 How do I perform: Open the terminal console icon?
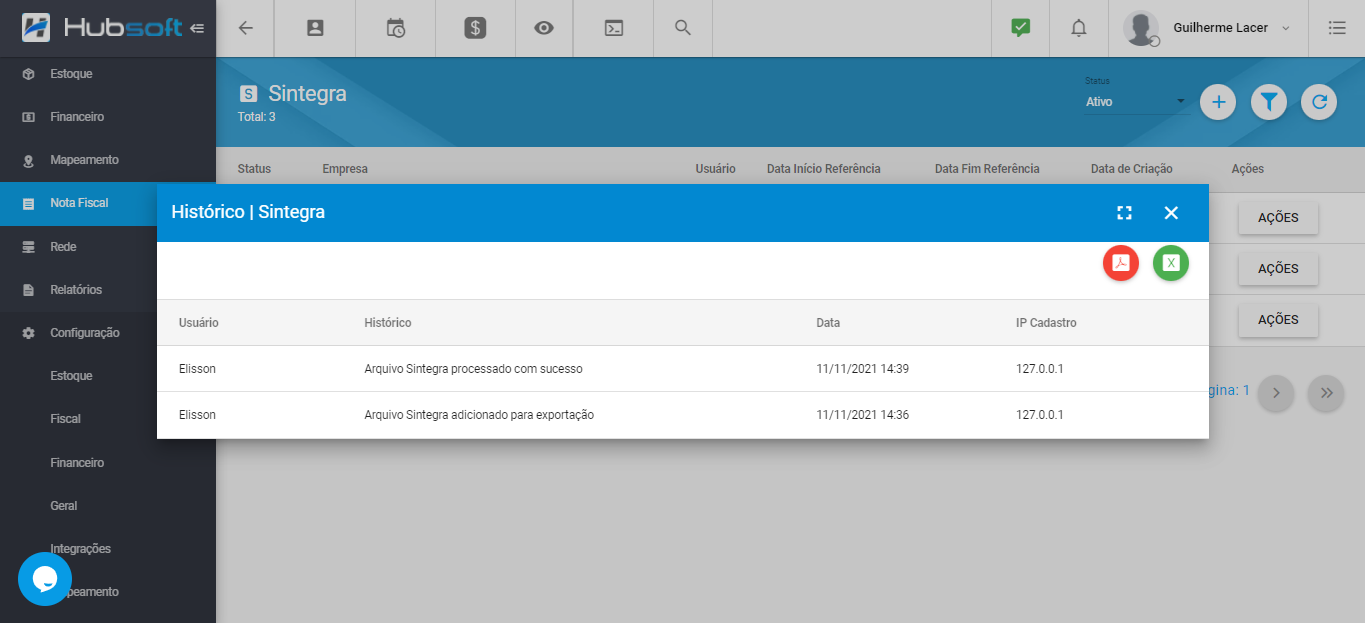click(x=614, y=28)
